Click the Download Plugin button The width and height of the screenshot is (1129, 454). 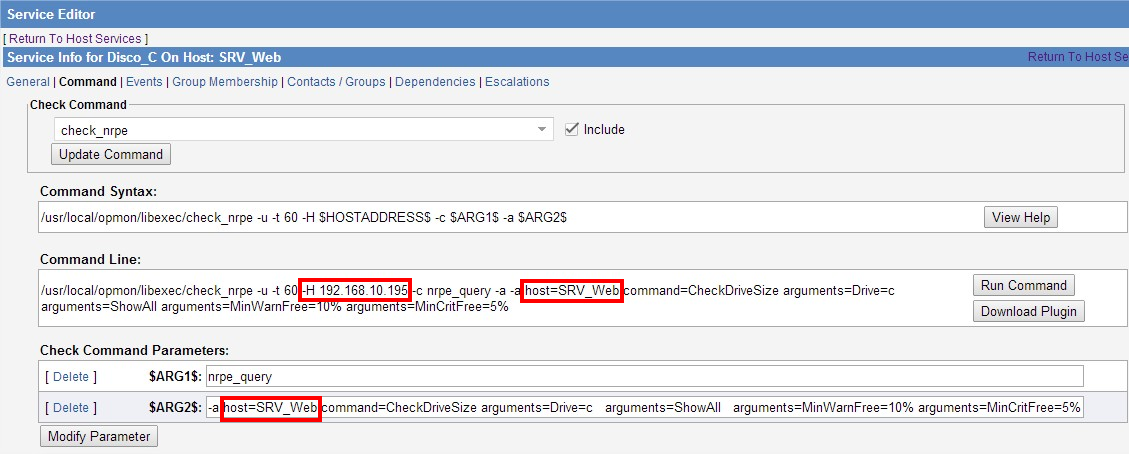(1028, 311)
